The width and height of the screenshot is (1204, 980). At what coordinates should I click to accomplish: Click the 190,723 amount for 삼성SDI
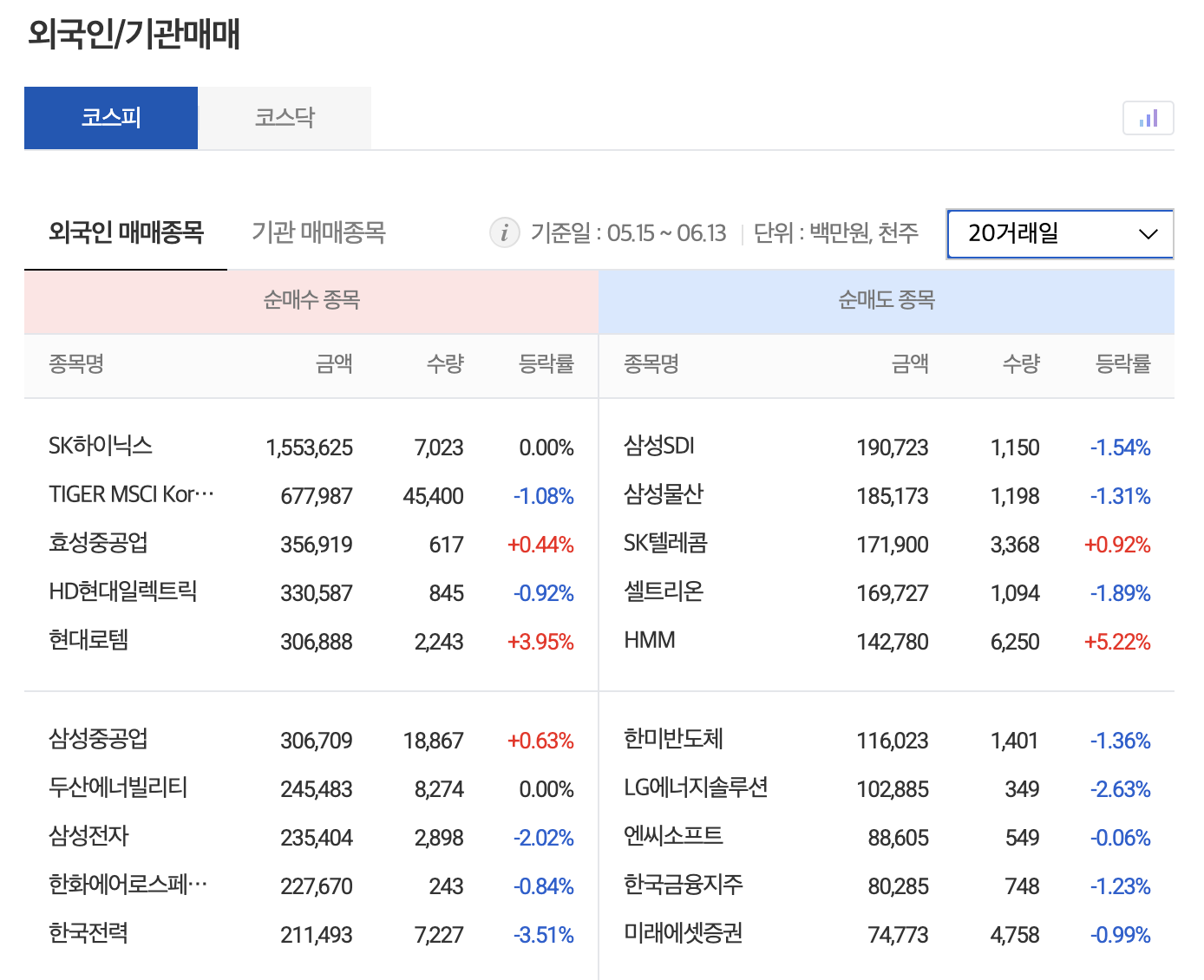point(893,448)
